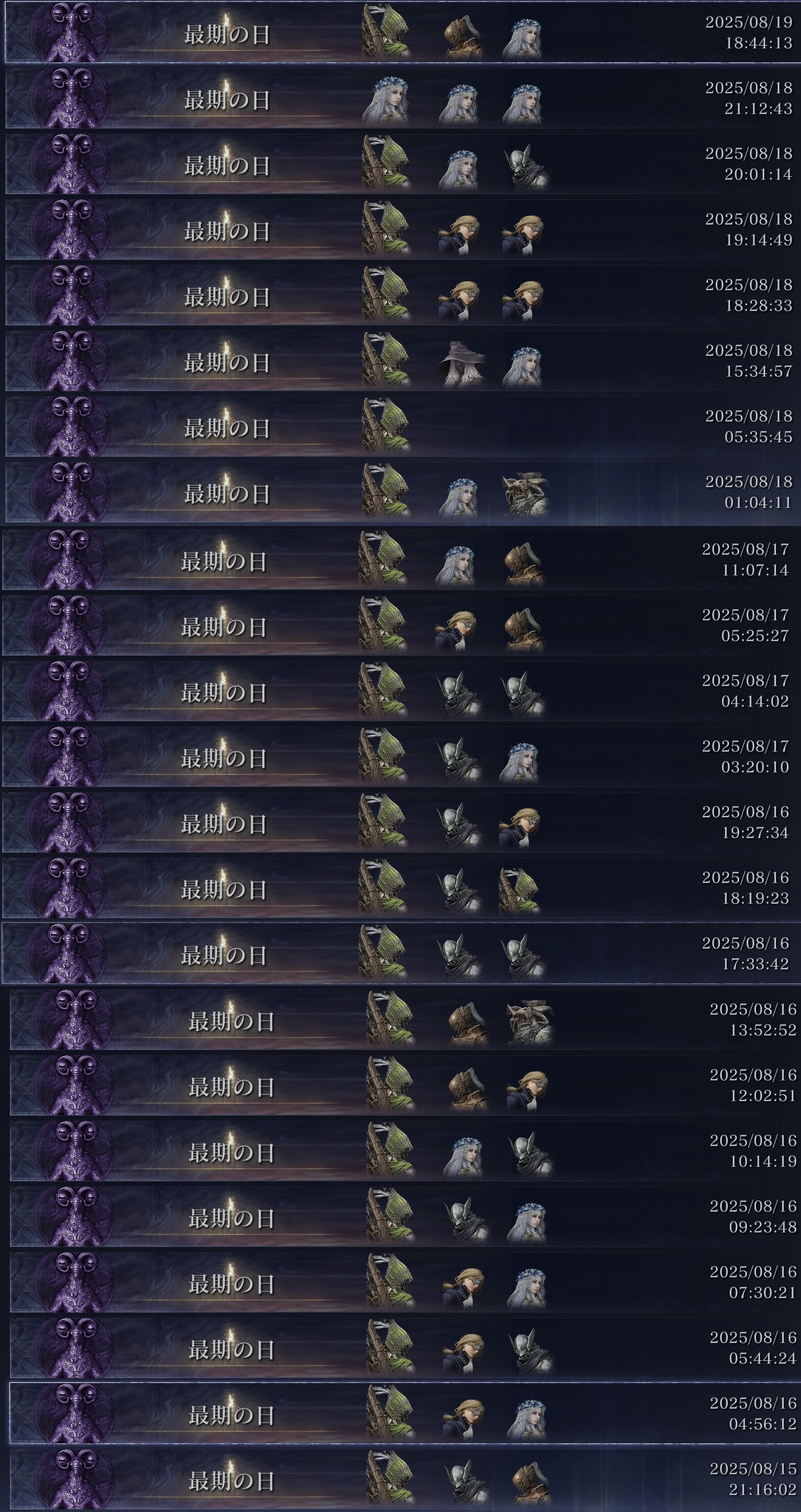Open the 最期の日 entry from 2025/08/17 11:07:14

click(400, 560)
